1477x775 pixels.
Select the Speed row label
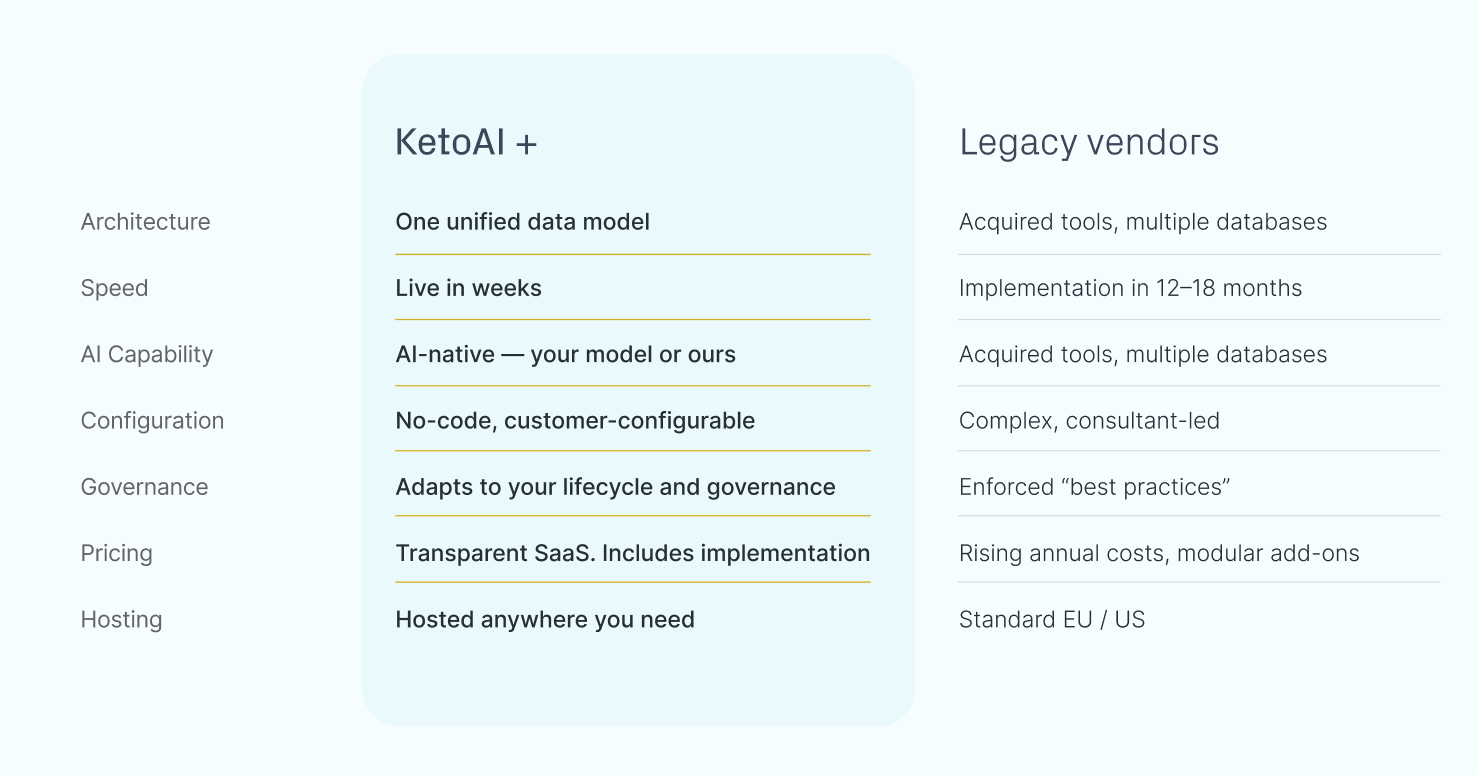(115, 288)
